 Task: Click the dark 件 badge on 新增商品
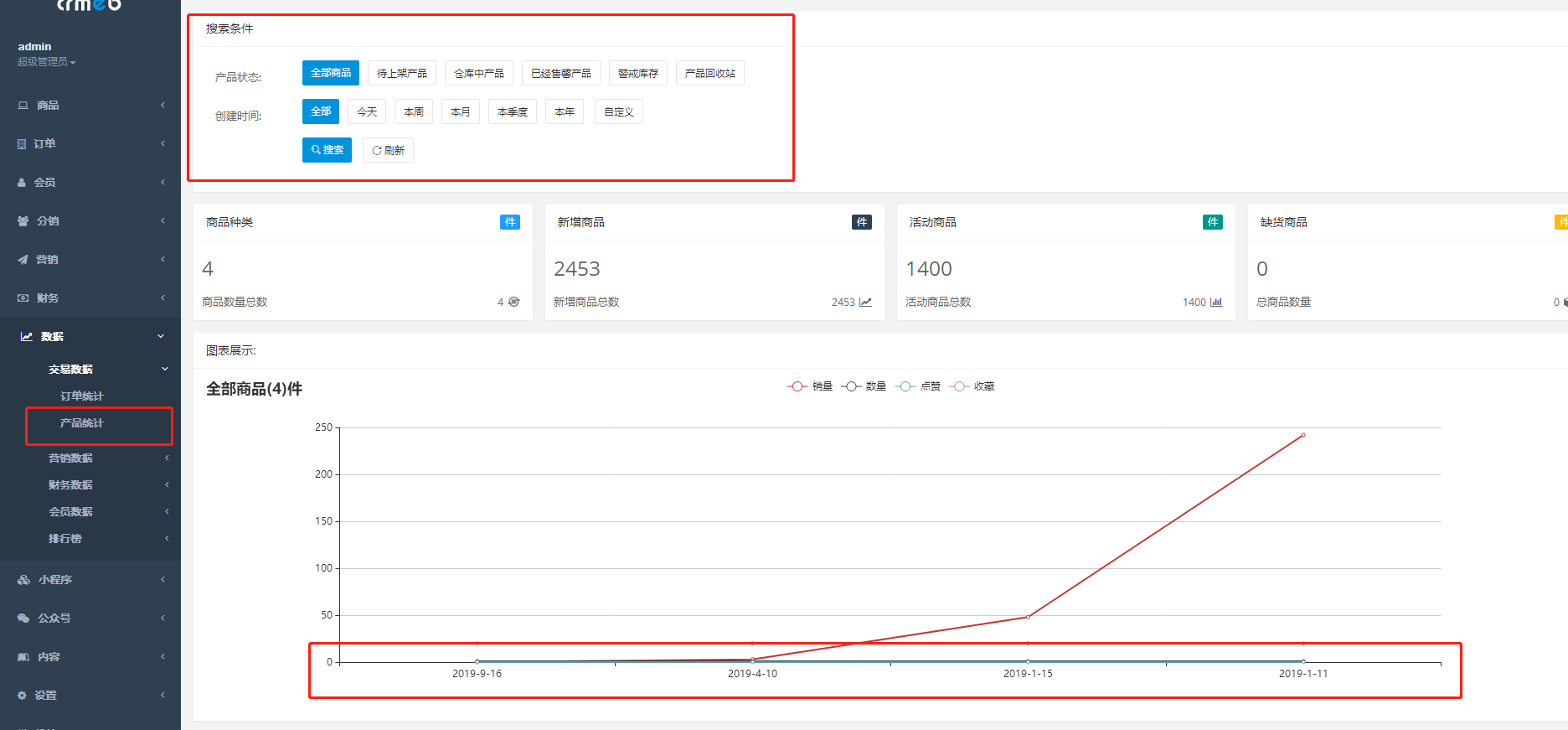(x=862, y=222)
